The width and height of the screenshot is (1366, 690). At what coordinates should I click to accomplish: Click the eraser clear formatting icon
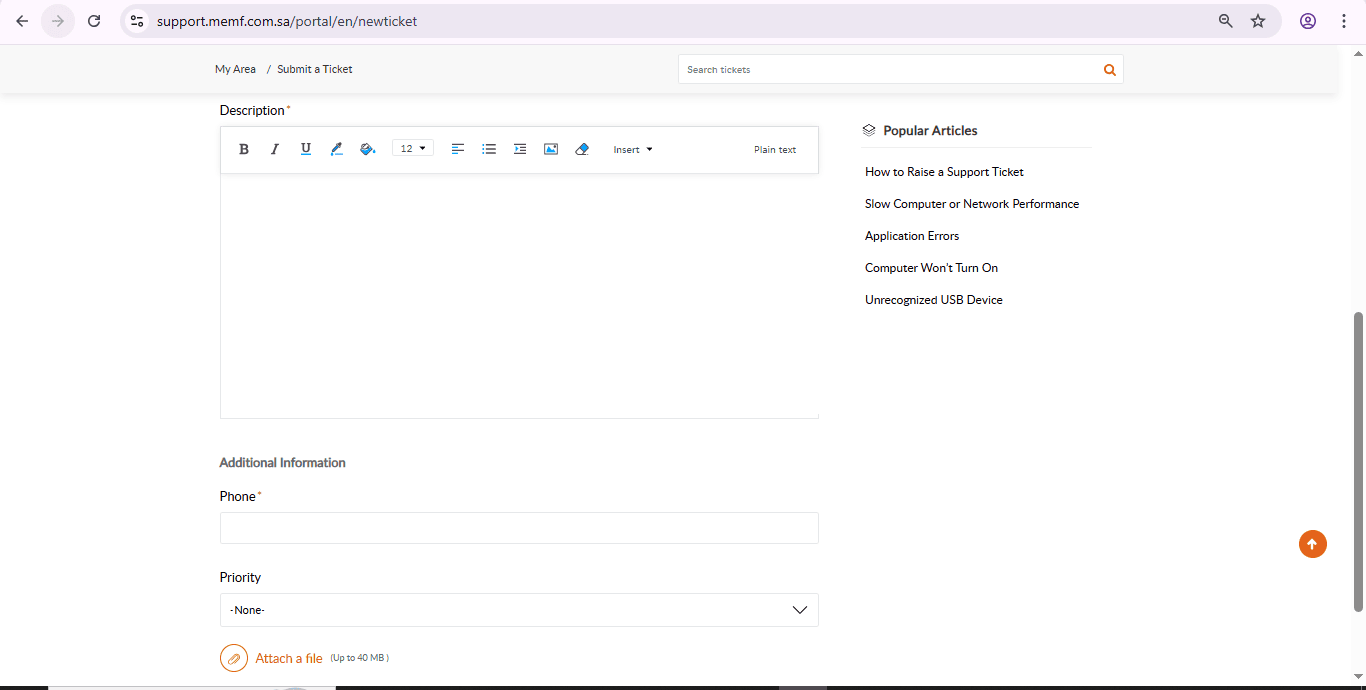[x=582, y=149]
